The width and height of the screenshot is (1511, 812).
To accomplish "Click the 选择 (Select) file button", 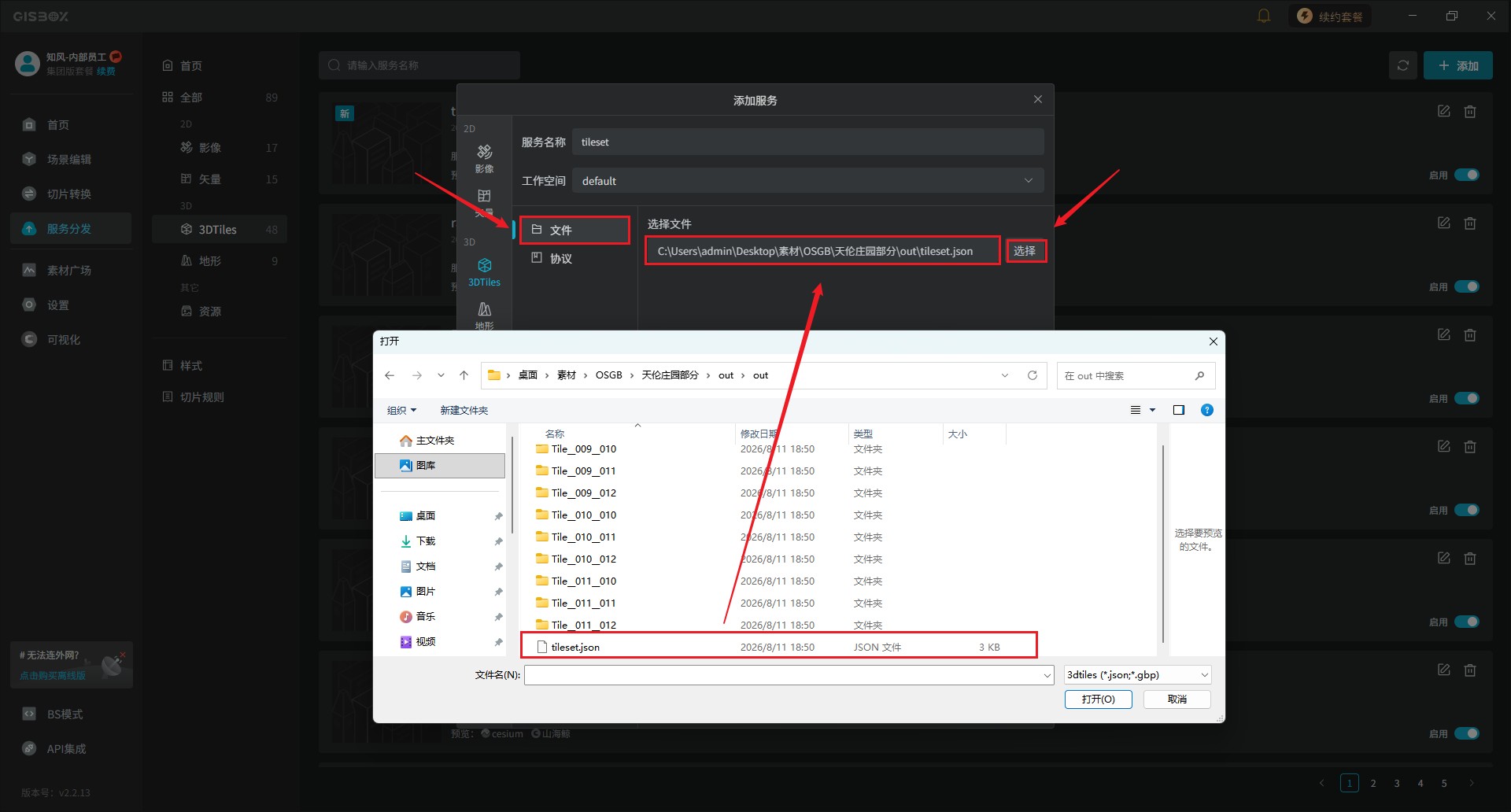I will [x=1025, y=251].
